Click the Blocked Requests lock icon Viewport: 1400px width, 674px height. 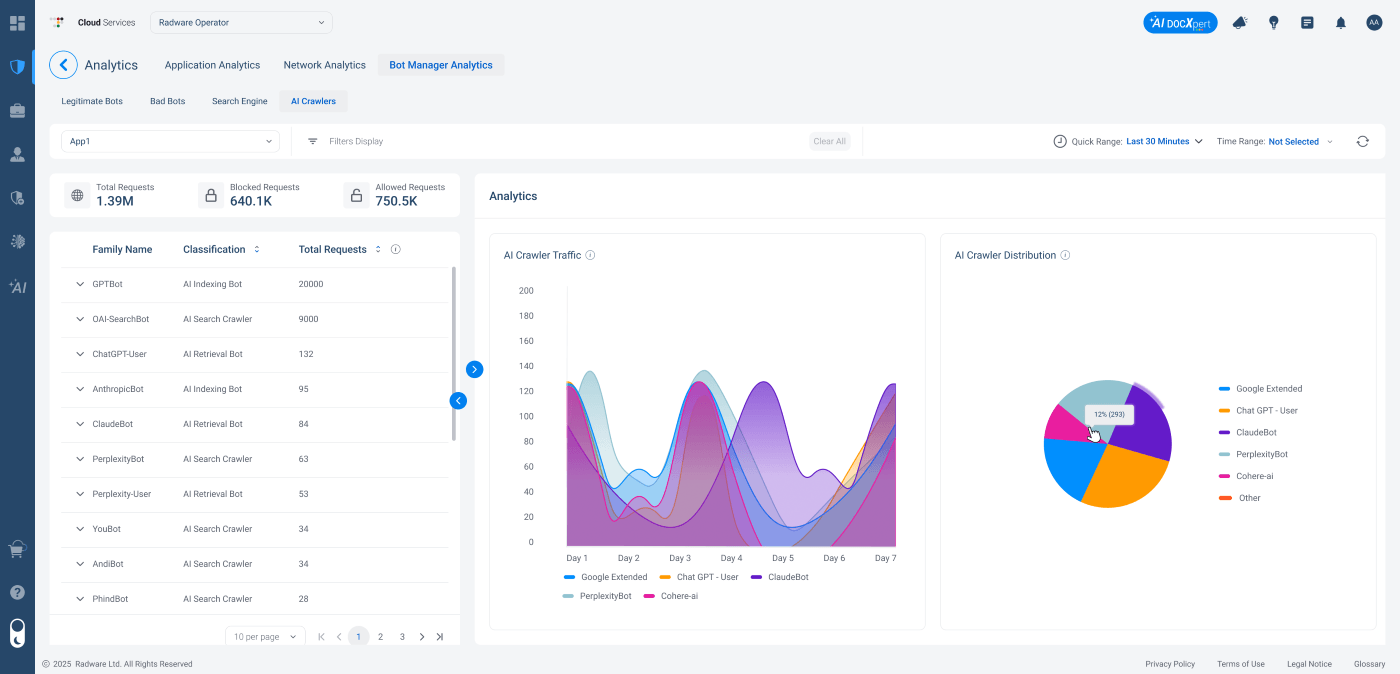tap(211, 195)
